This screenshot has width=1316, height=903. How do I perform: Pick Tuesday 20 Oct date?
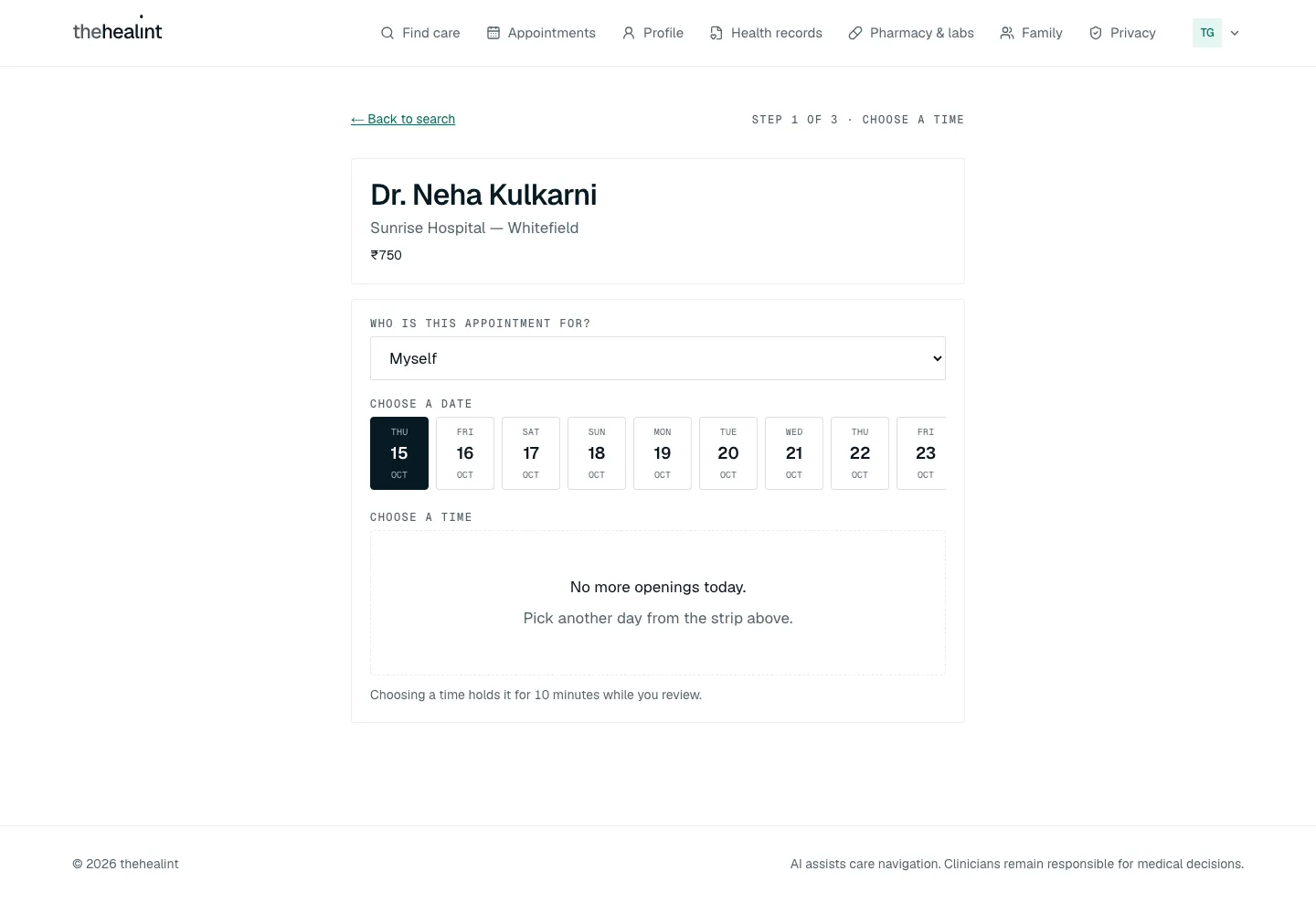tap(728, 453)
